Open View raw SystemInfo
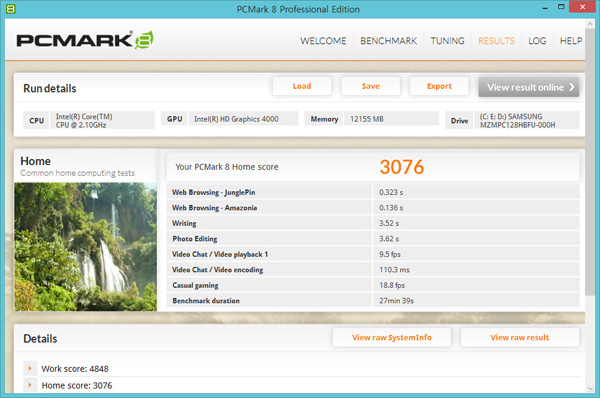The height and width of the screenshot is (398, 600). pos(392,337)
